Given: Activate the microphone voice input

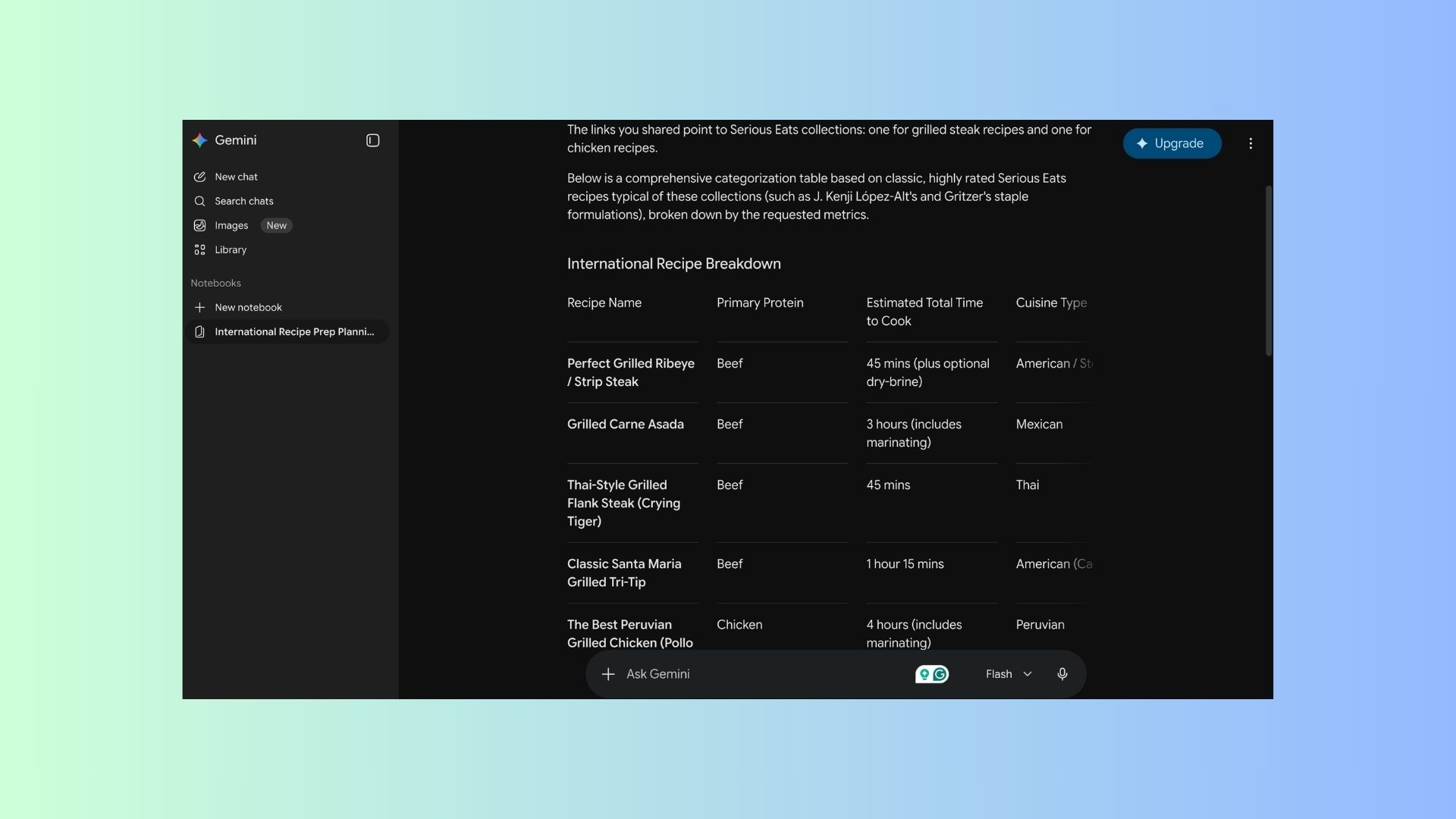Looking at the screenshot, I should pos(1062,674).
